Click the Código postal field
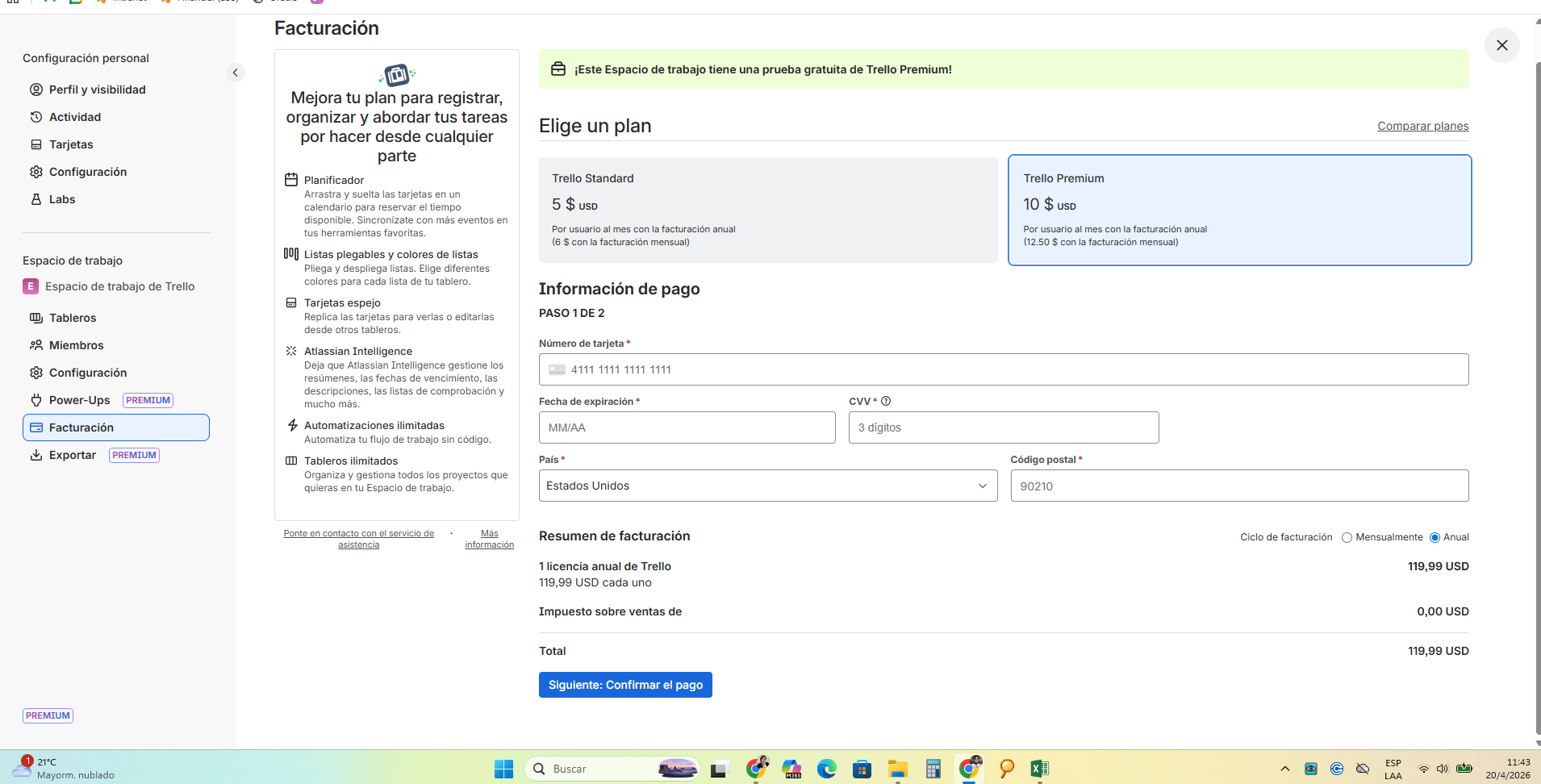 1239,486
